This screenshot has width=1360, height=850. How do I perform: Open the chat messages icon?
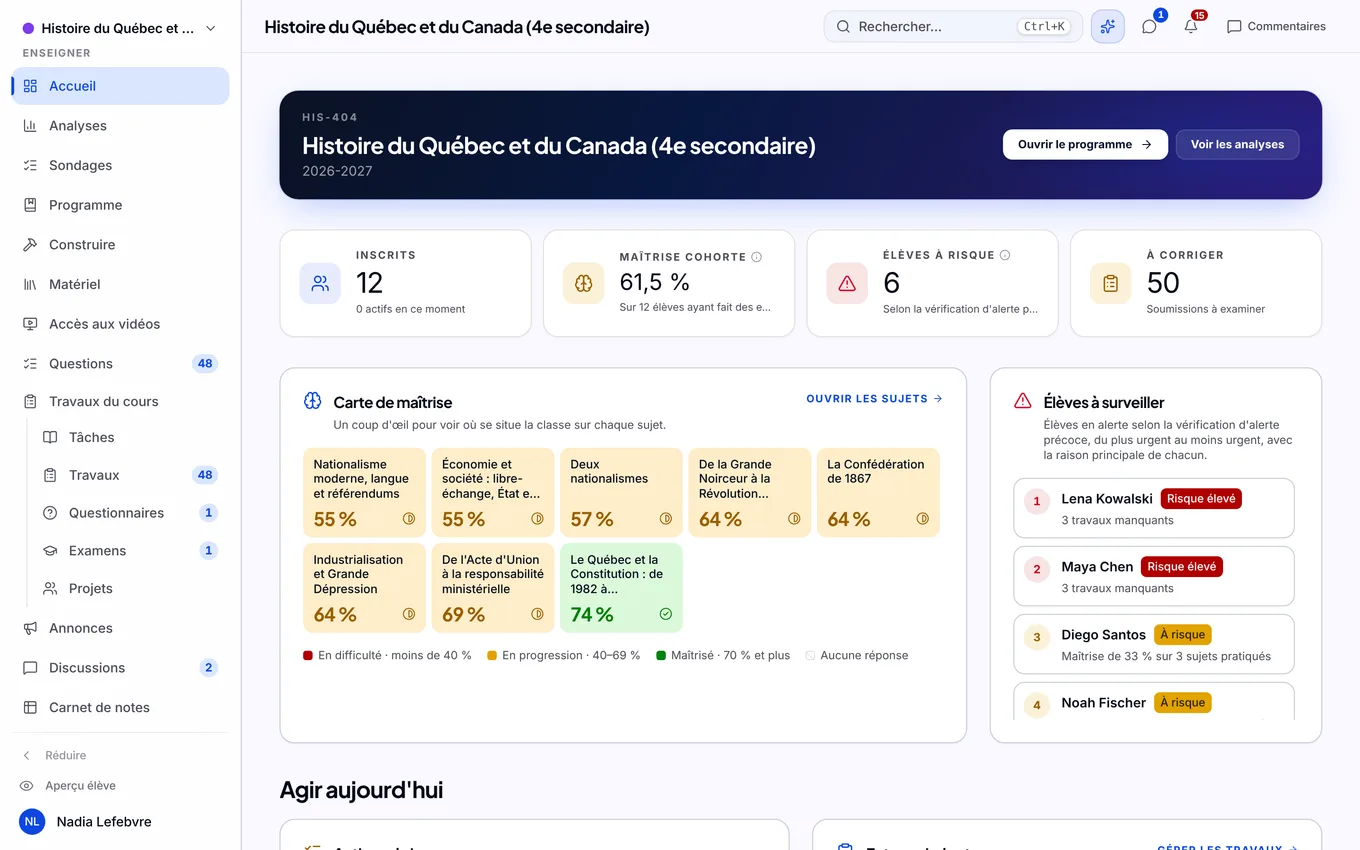(1149, 27)
